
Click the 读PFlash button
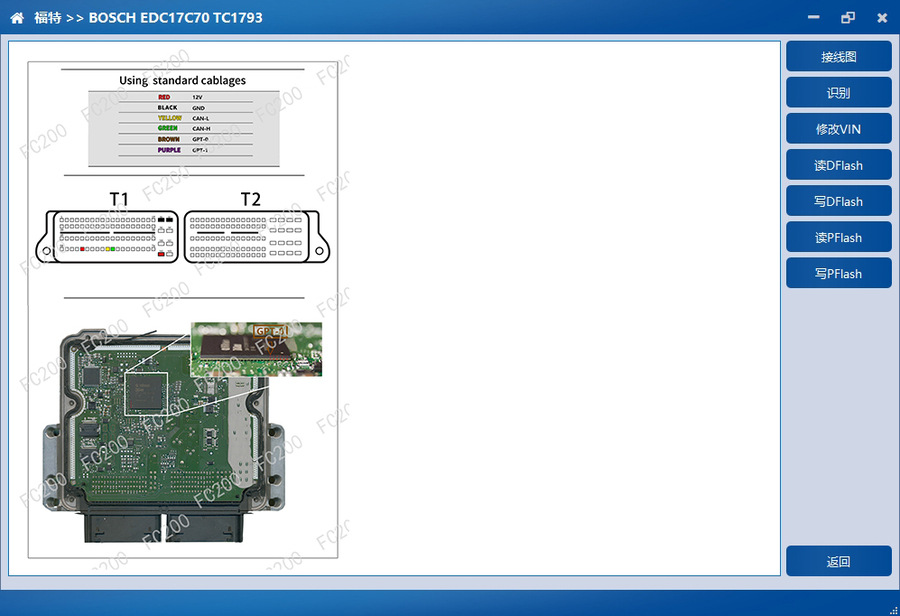[839, 237]
